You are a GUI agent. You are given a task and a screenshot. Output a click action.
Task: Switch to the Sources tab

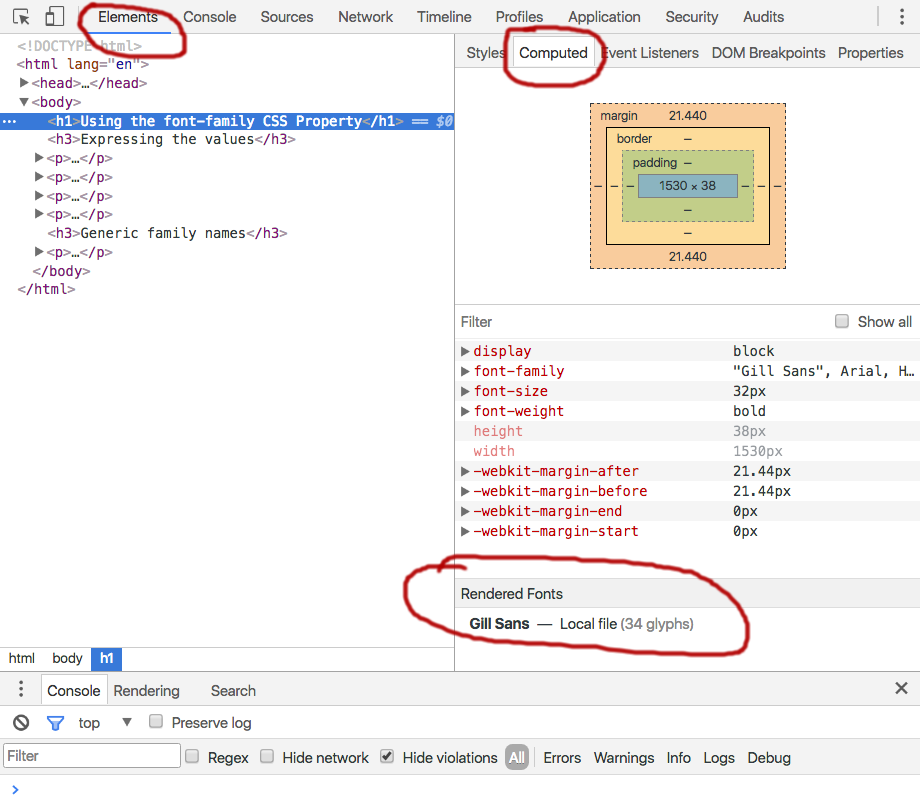point(287,17)
